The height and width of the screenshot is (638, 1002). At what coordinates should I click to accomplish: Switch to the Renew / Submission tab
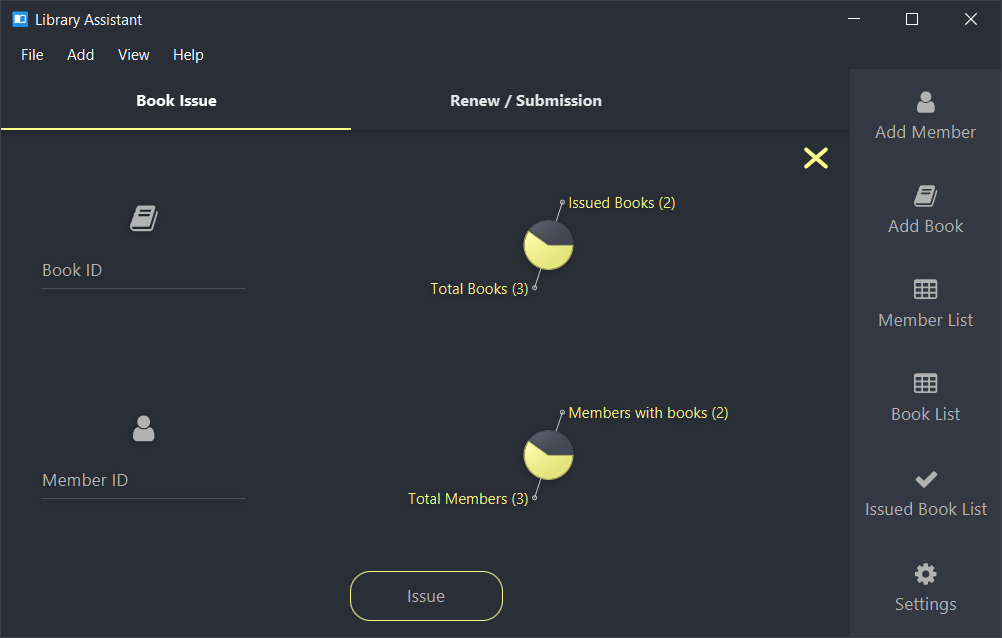coord(526,100)
